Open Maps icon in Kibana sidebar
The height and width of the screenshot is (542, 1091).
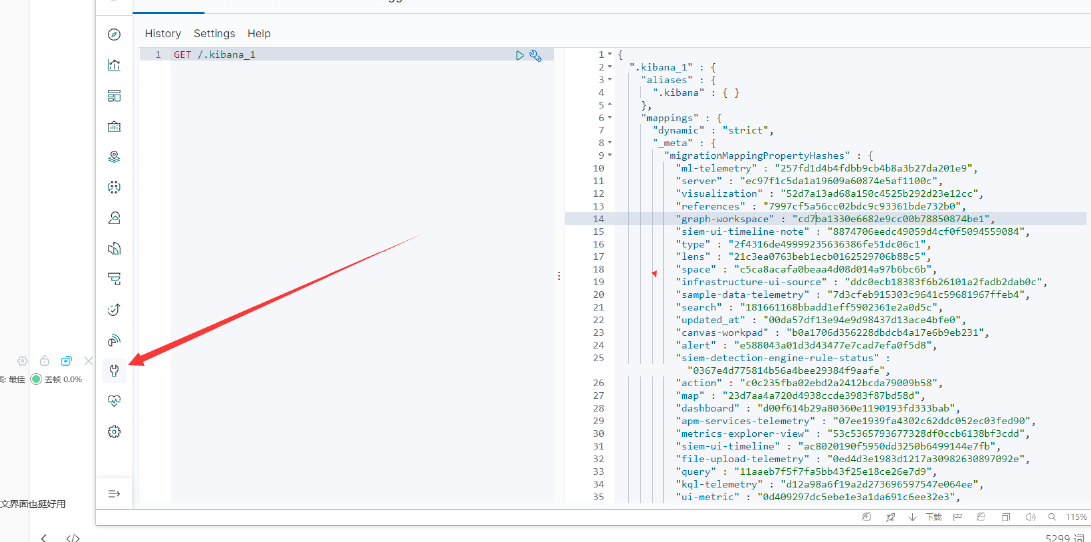tap(114, 157)
